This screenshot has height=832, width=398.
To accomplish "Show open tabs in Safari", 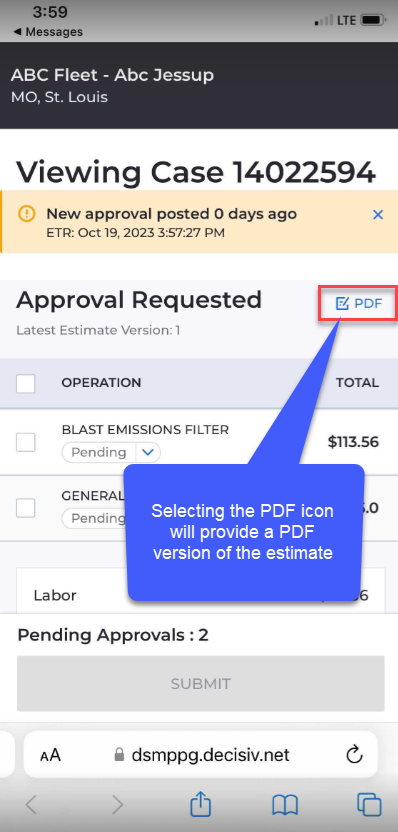I will click(x=369, y=805).
